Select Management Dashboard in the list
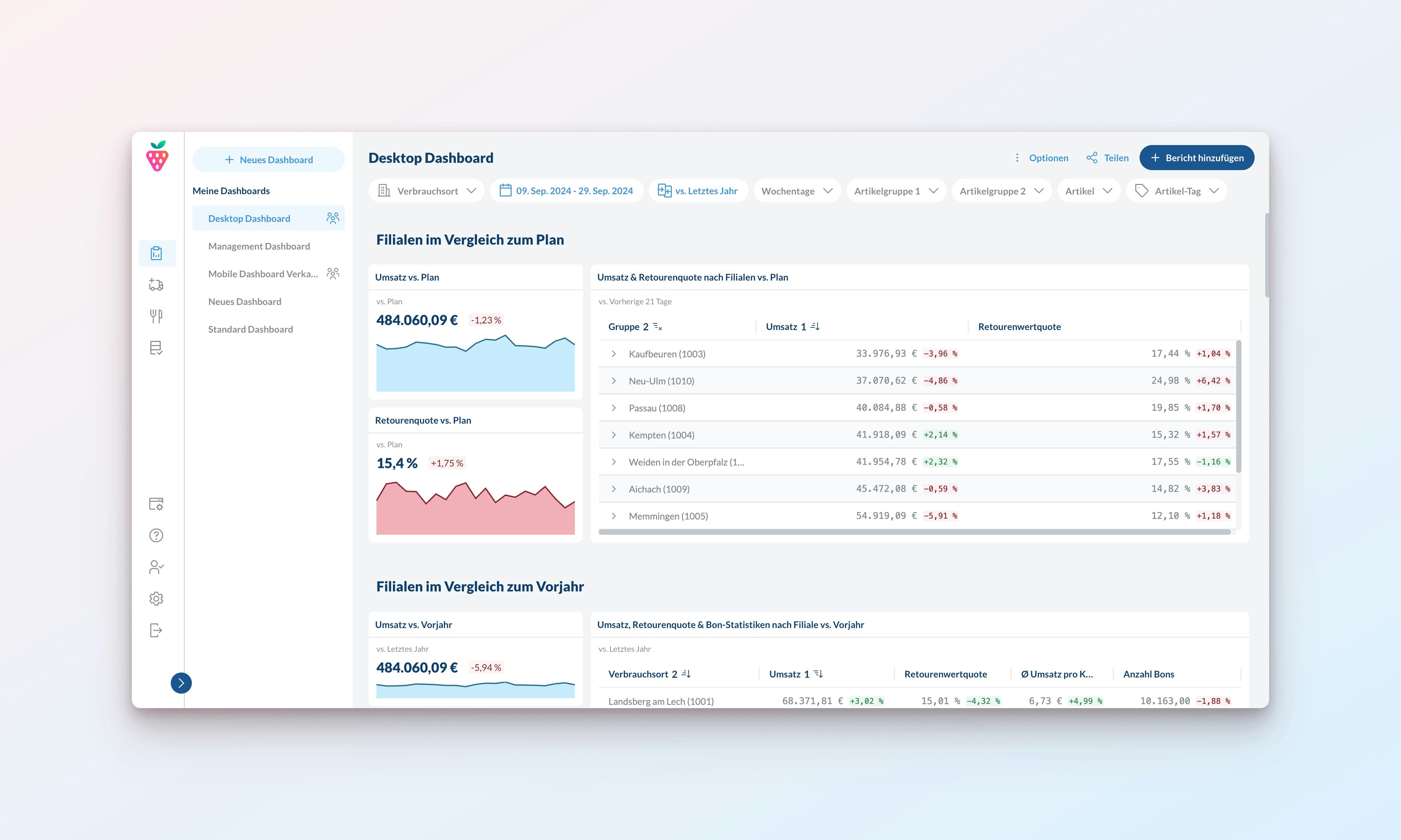This screenshot has width=1401, height=840. coord(259,246)
